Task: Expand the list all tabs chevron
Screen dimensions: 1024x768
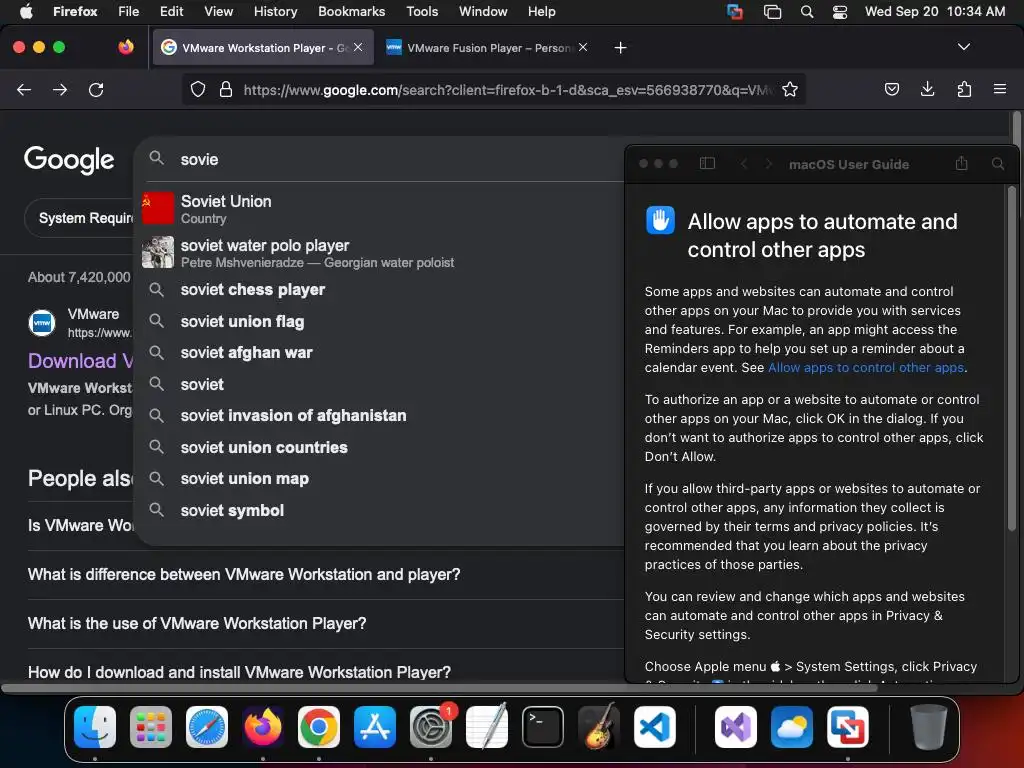Action: [963, 47]
